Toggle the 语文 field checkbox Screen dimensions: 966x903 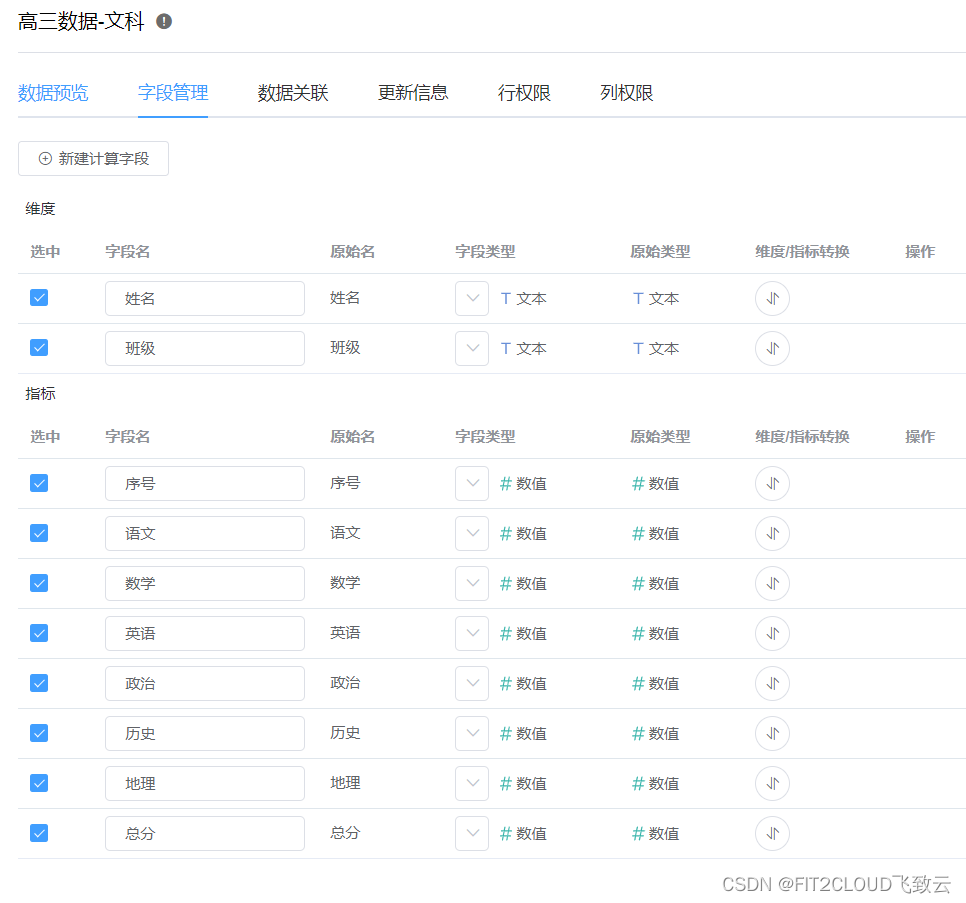(x=39, y=533)
